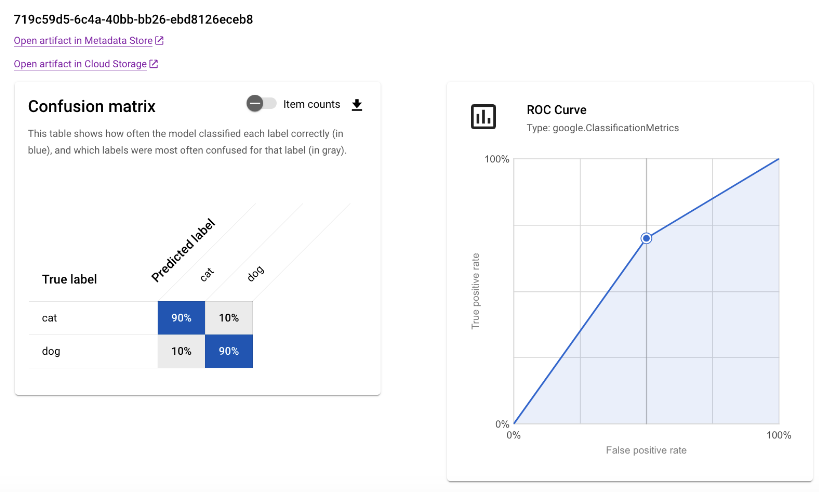Click the gray 10% cell in dog row

point(181,351)
